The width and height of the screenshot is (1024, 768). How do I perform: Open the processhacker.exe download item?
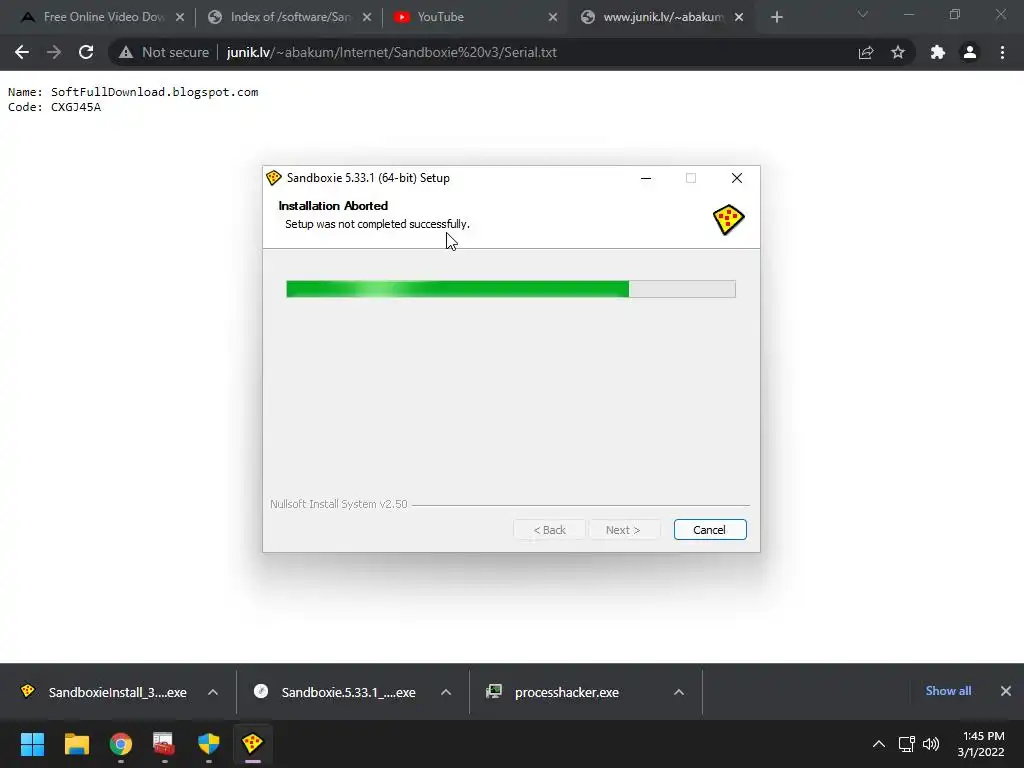(x=555, y=692)
